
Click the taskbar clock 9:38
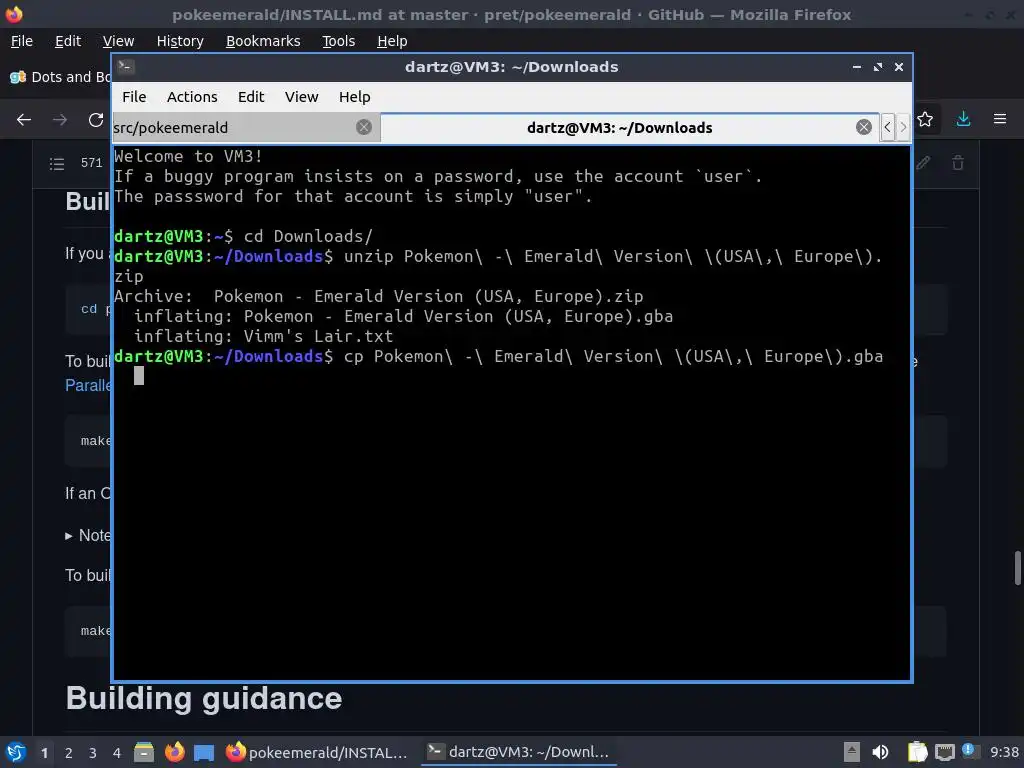point(1004,752)
